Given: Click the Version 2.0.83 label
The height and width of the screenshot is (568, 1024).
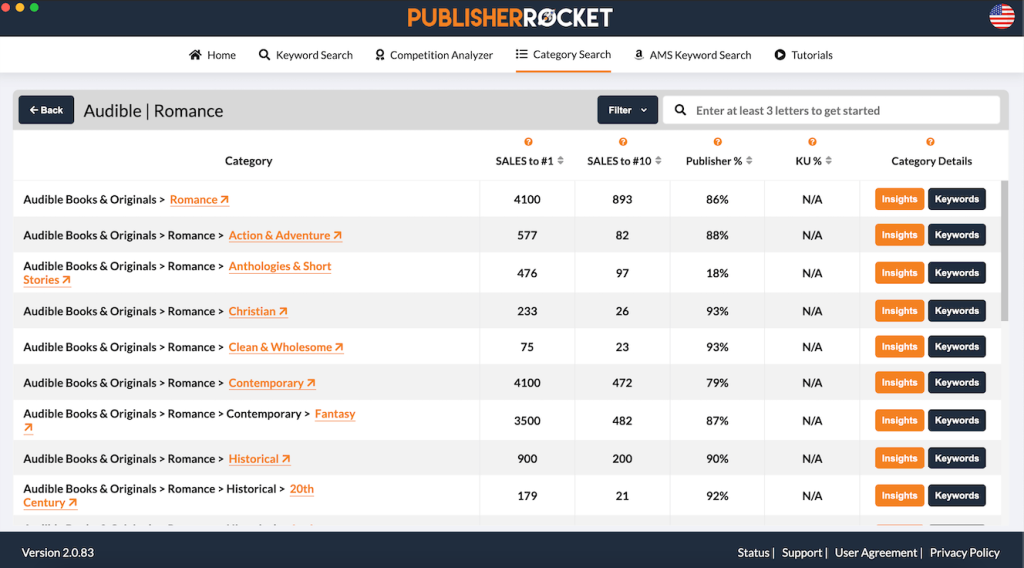Looking at the screenshot, I should (57, 552).
